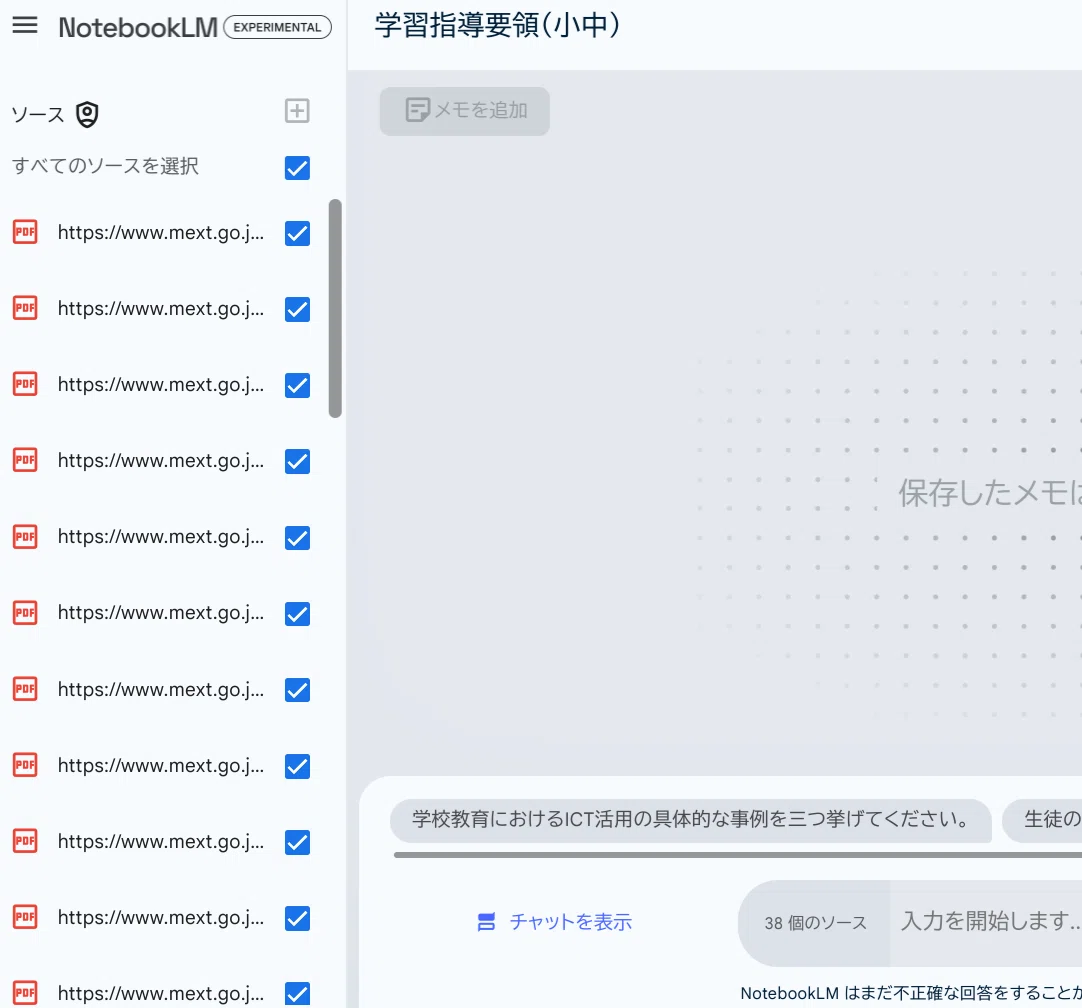Uncheck the first mext.go.jp source checkbox

tap(297, 233)
